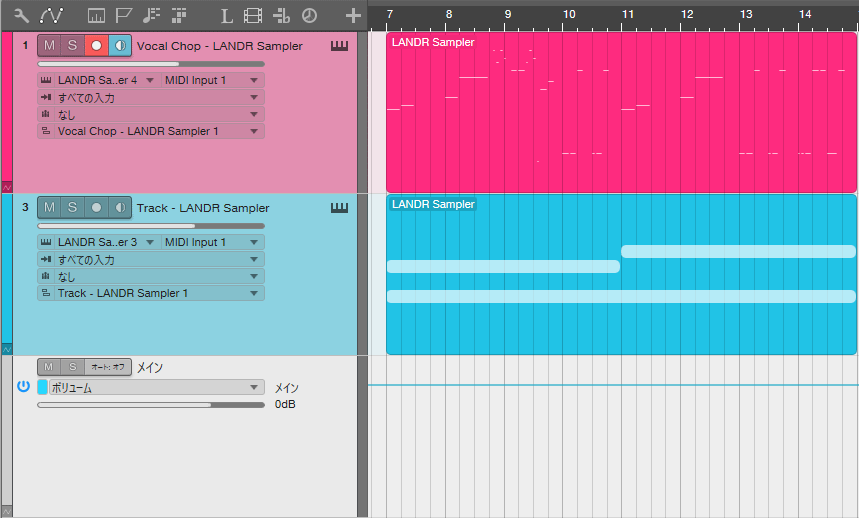
Task: Enable monitor on Track - LANDR Sampler
Action: [x=120, y=208]
